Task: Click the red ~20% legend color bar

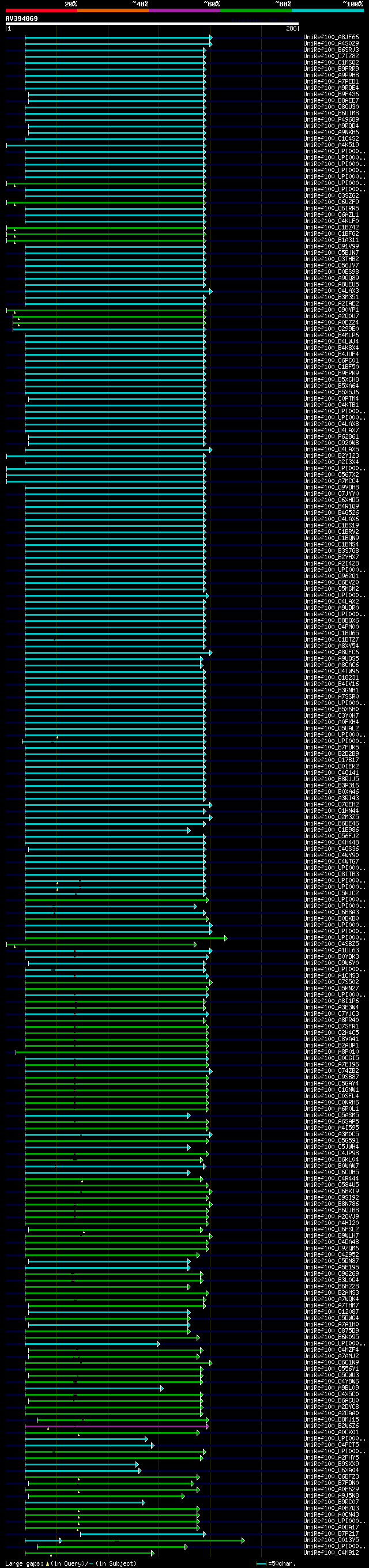Action: coord(42,10)
